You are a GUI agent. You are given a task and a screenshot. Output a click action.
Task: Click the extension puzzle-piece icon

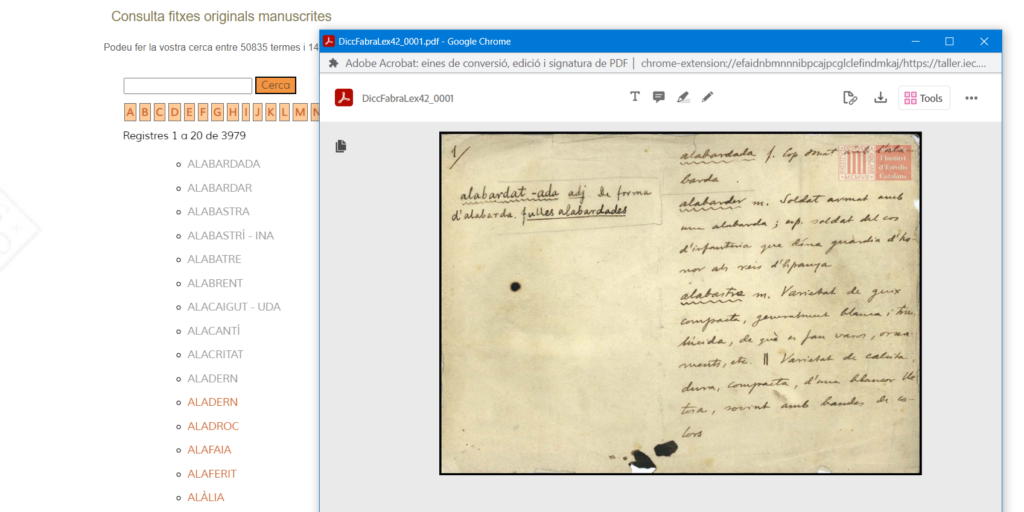click(334, 63)
